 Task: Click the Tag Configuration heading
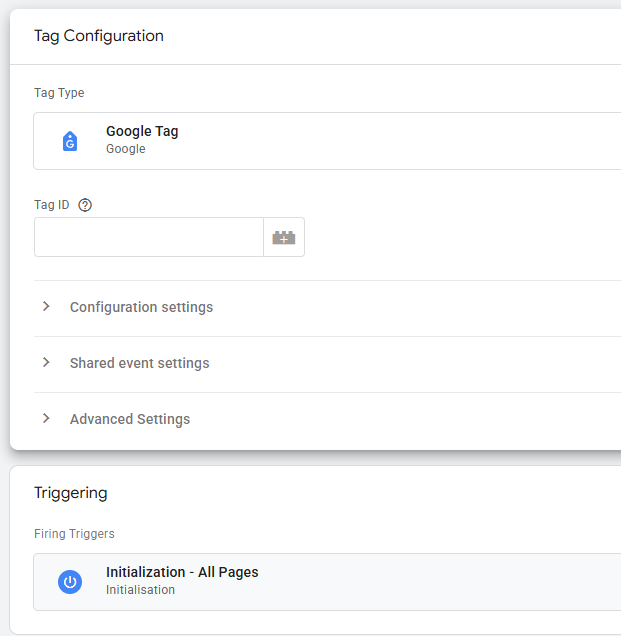coord(99,36)
